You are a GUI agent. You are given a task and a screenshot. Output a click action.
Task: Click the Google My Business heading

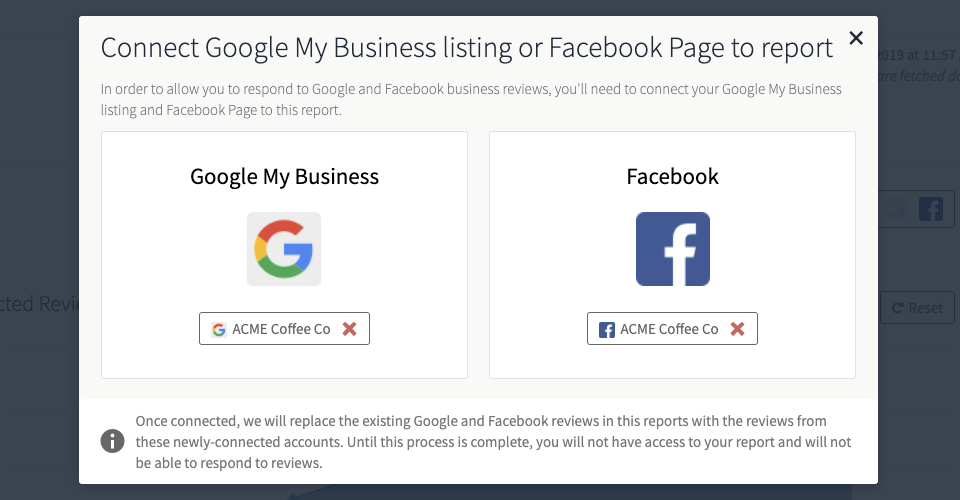[x=285, y=177]
